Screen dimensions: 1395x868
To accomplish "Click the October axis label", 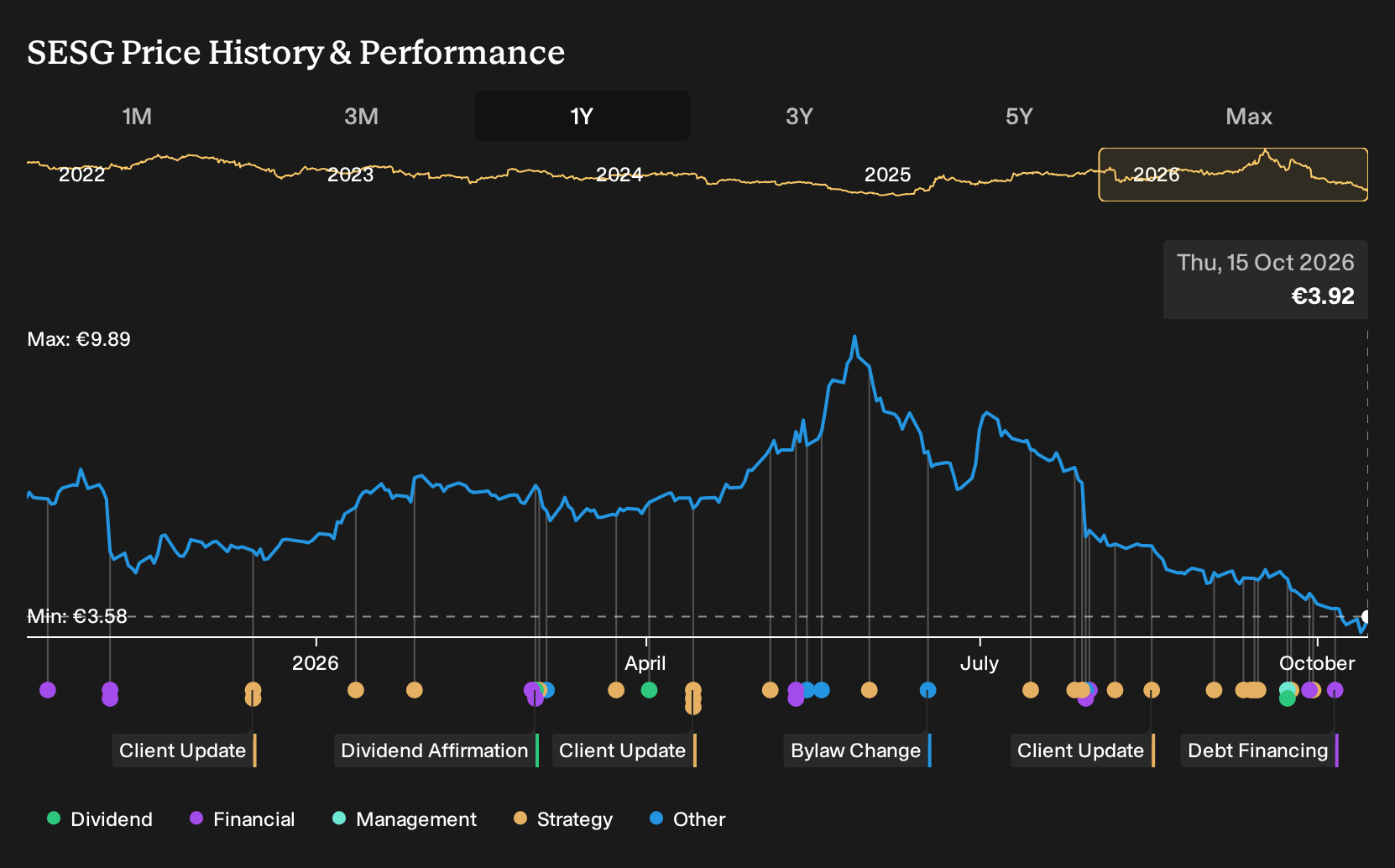I will (x=1317, y=663).
